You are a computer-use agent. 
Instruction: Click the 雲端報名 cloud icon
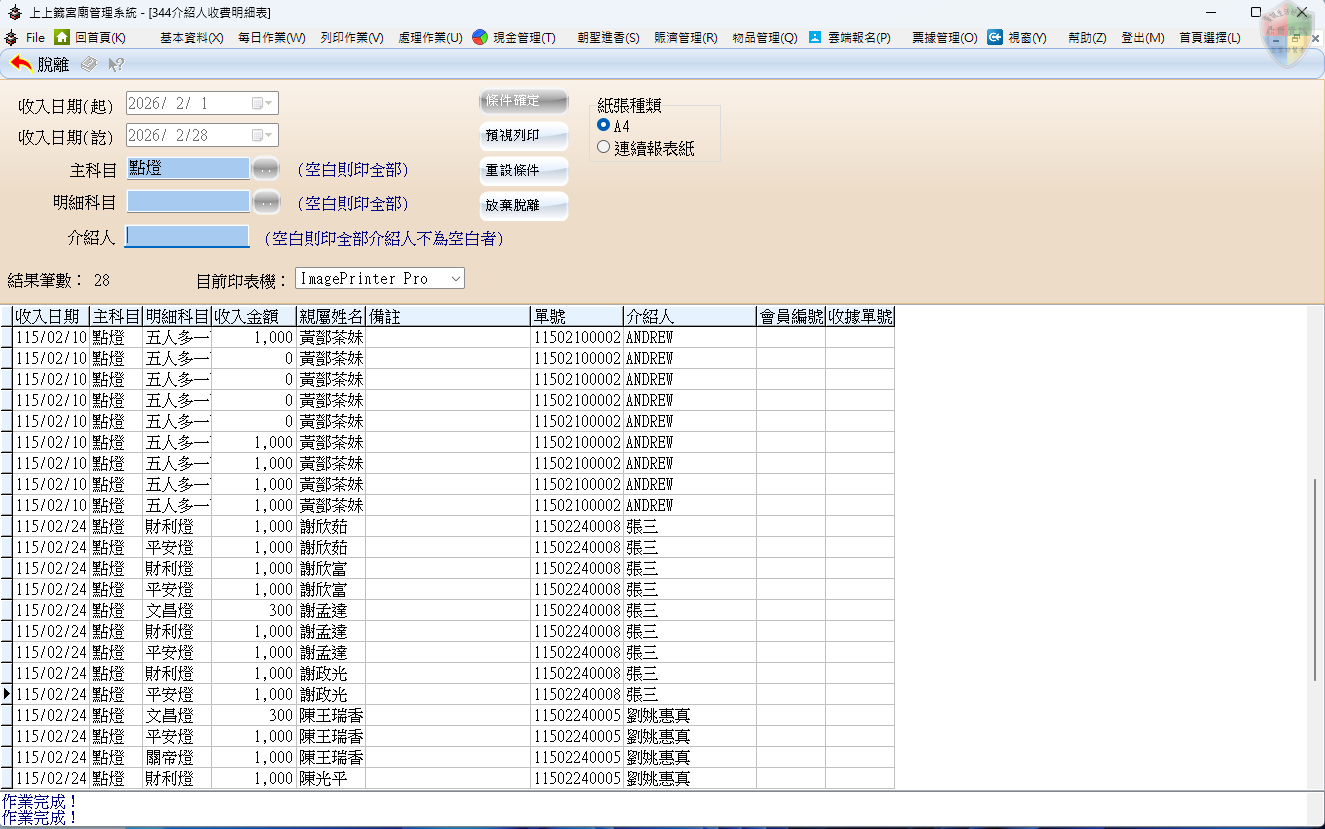815,37
